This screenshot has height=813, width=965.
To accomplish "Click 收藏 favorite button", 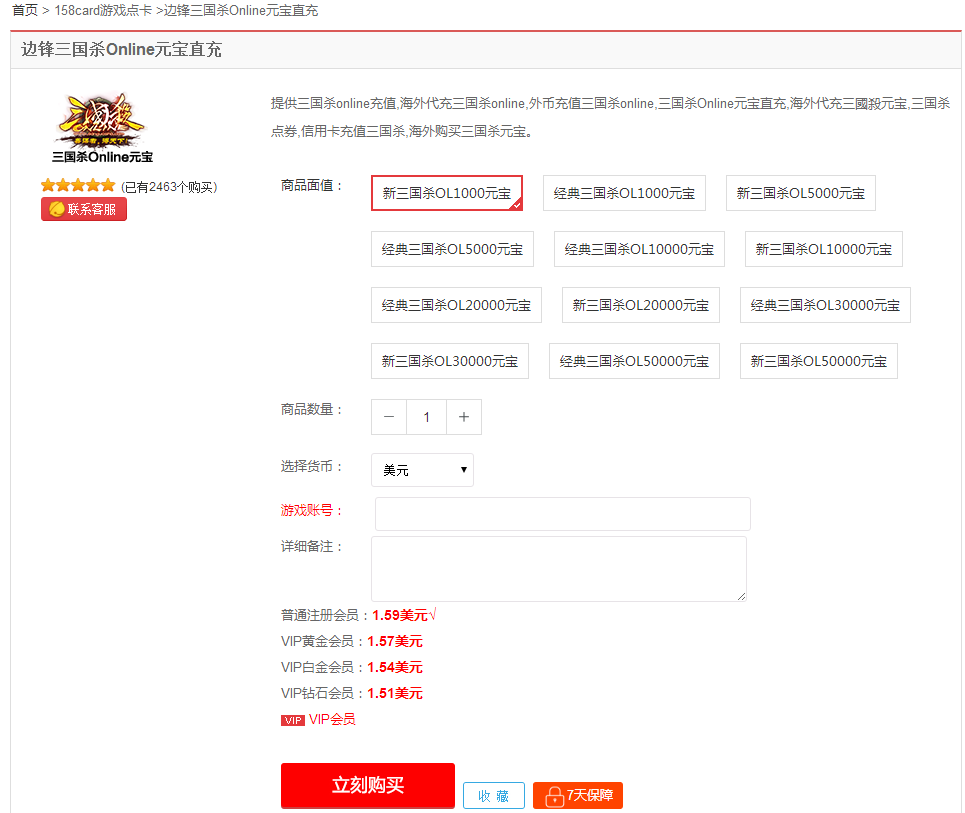I will click(494, 796).
